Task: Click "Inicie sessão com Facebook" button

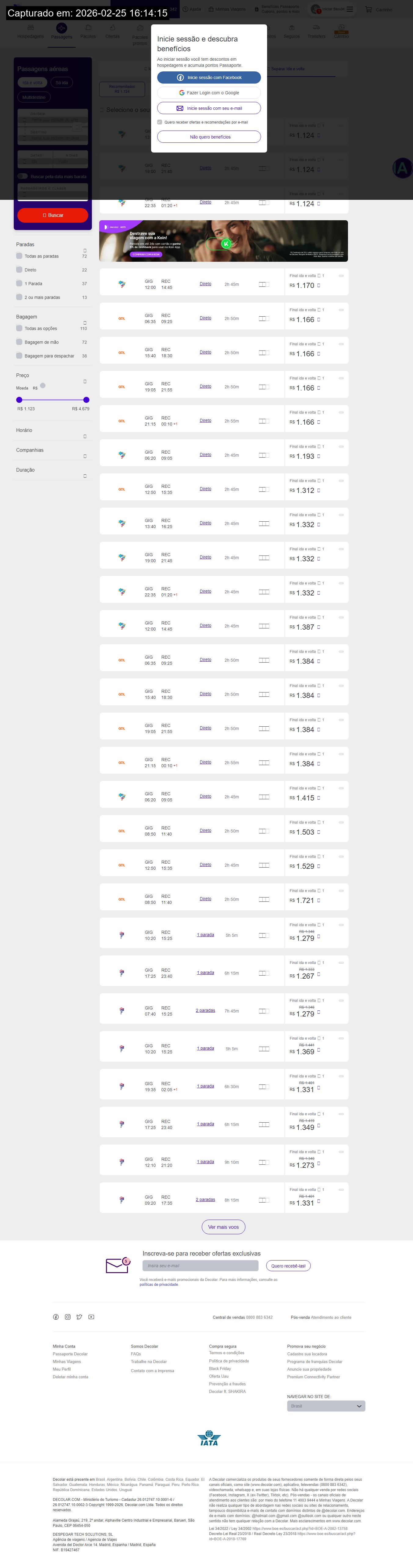Action: click(x=209, y=78)
